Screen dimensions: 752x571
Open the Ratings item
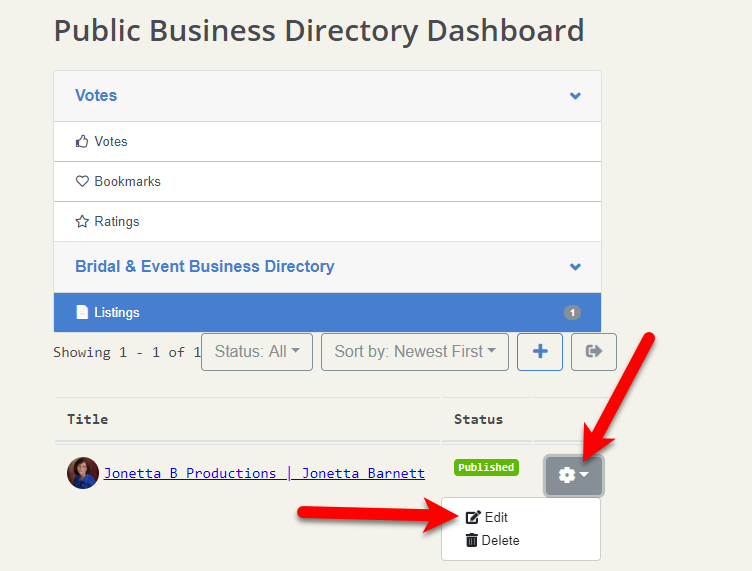click(327, 221)
